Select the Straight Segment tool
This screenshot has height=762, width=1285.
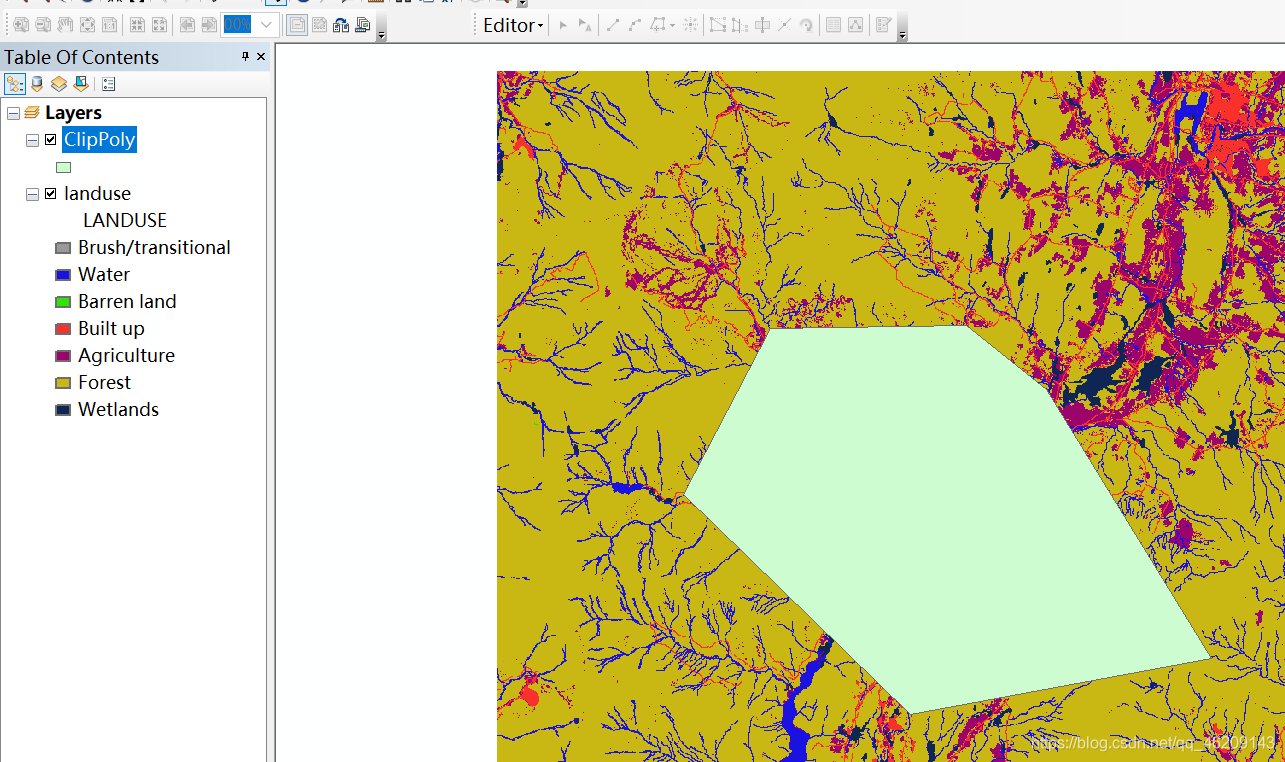613,25
